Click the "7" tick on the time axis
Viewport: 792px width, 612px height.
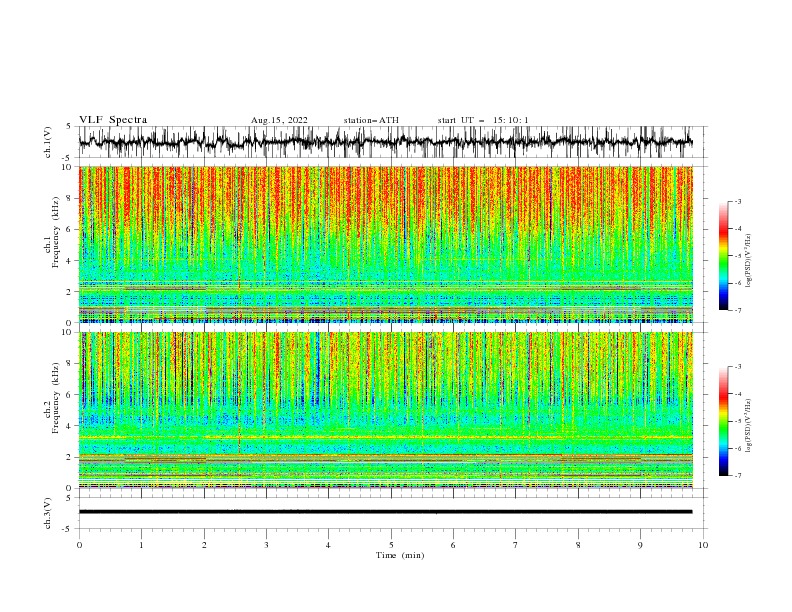click(516, 545)
